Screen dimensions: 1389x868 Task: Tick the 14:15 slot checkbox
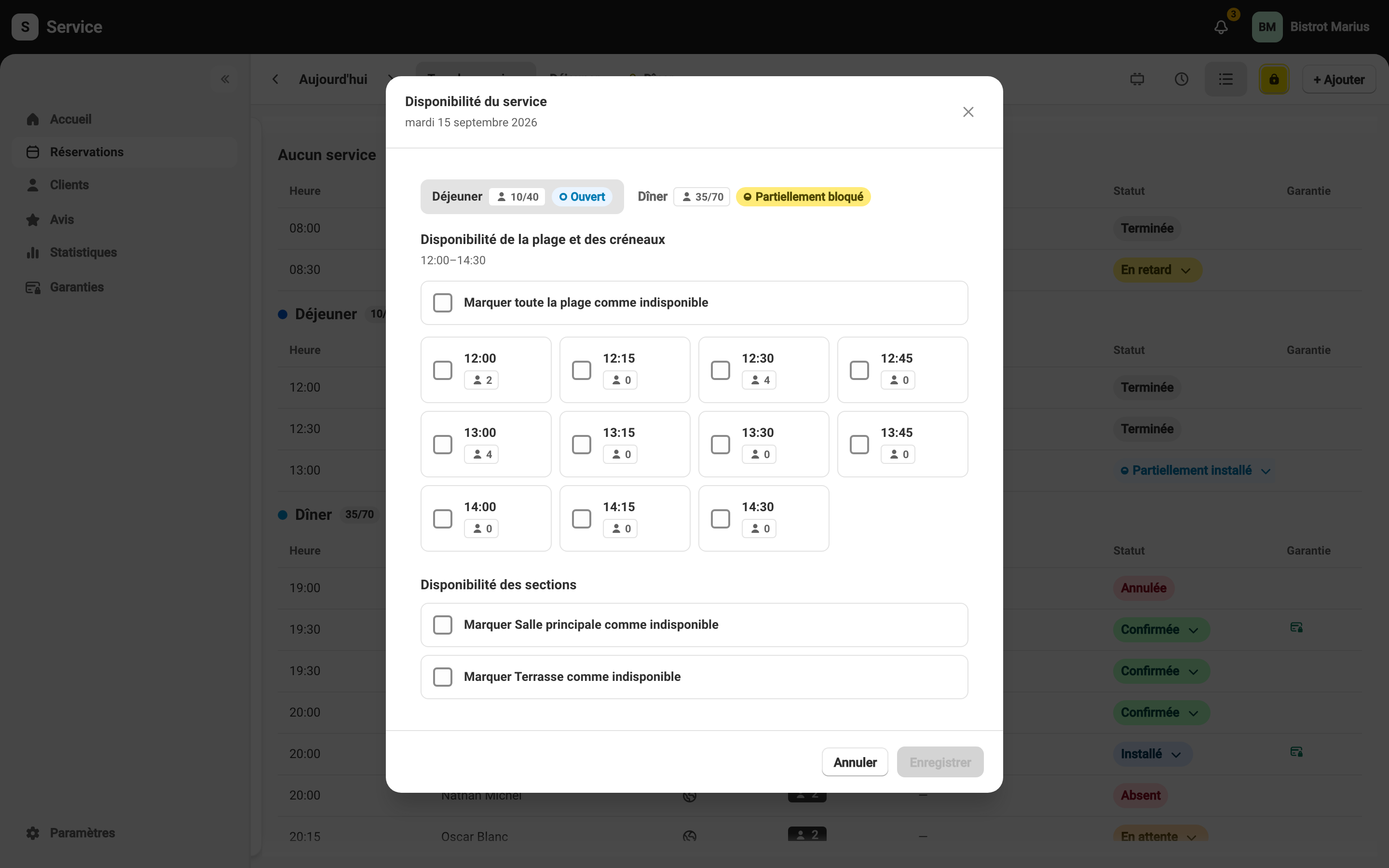tap(582, 519)
